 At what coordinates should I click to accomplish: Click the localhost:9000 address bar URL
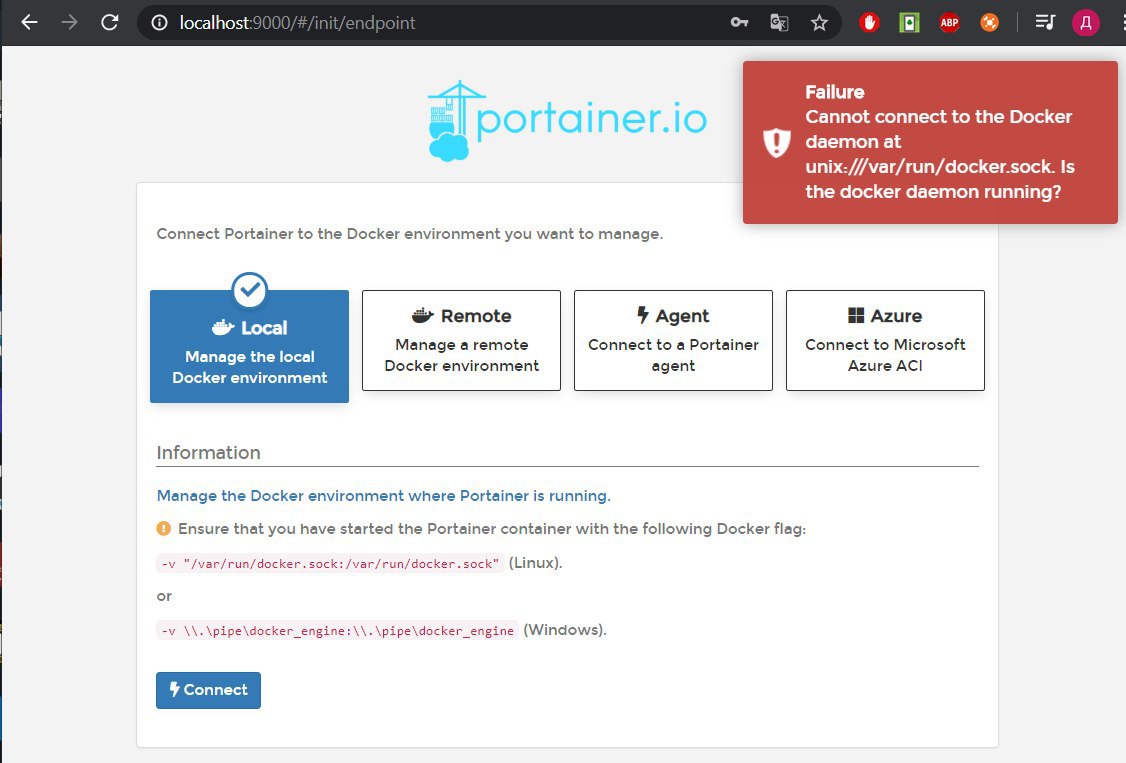pos(297,23)
